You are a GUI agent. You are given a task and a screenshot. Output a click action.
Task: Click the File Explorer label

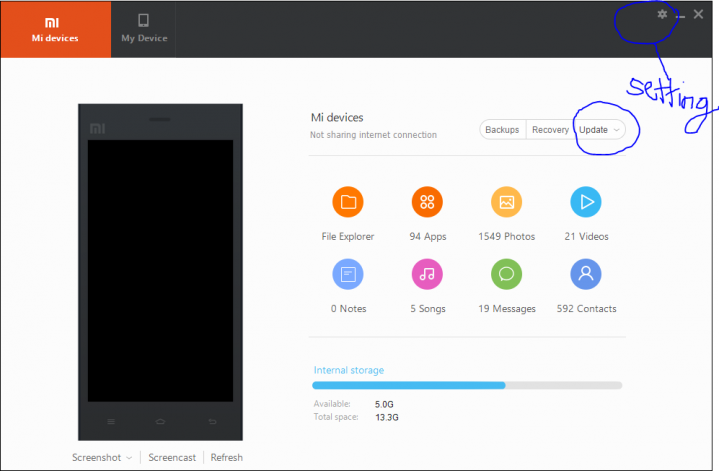348,237
